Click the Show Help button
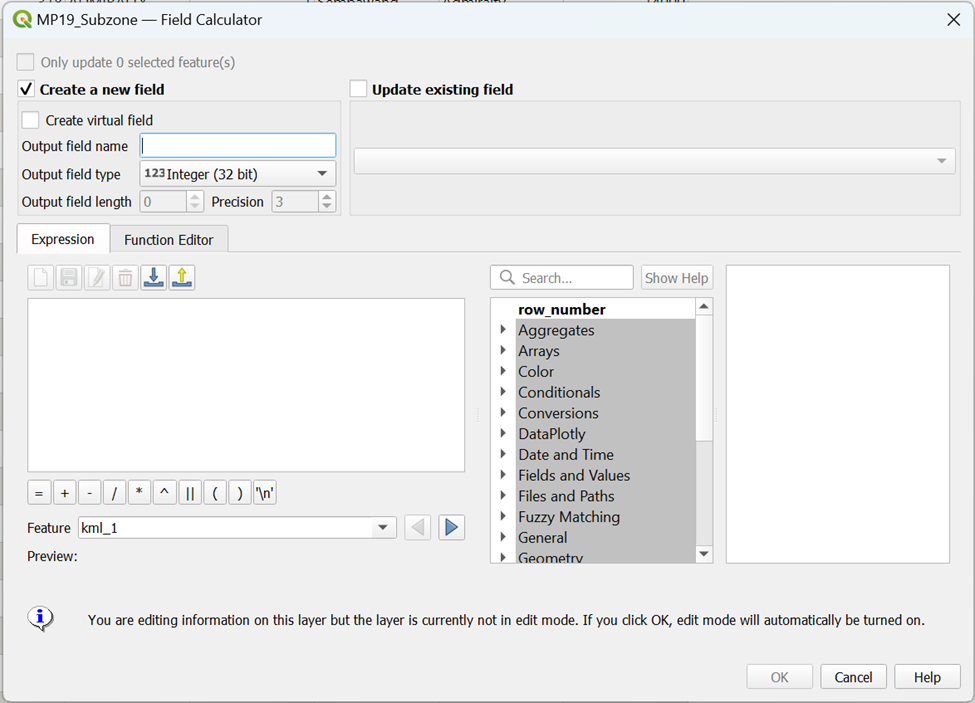Screen dimensions: 975x703 click(676, 278)
